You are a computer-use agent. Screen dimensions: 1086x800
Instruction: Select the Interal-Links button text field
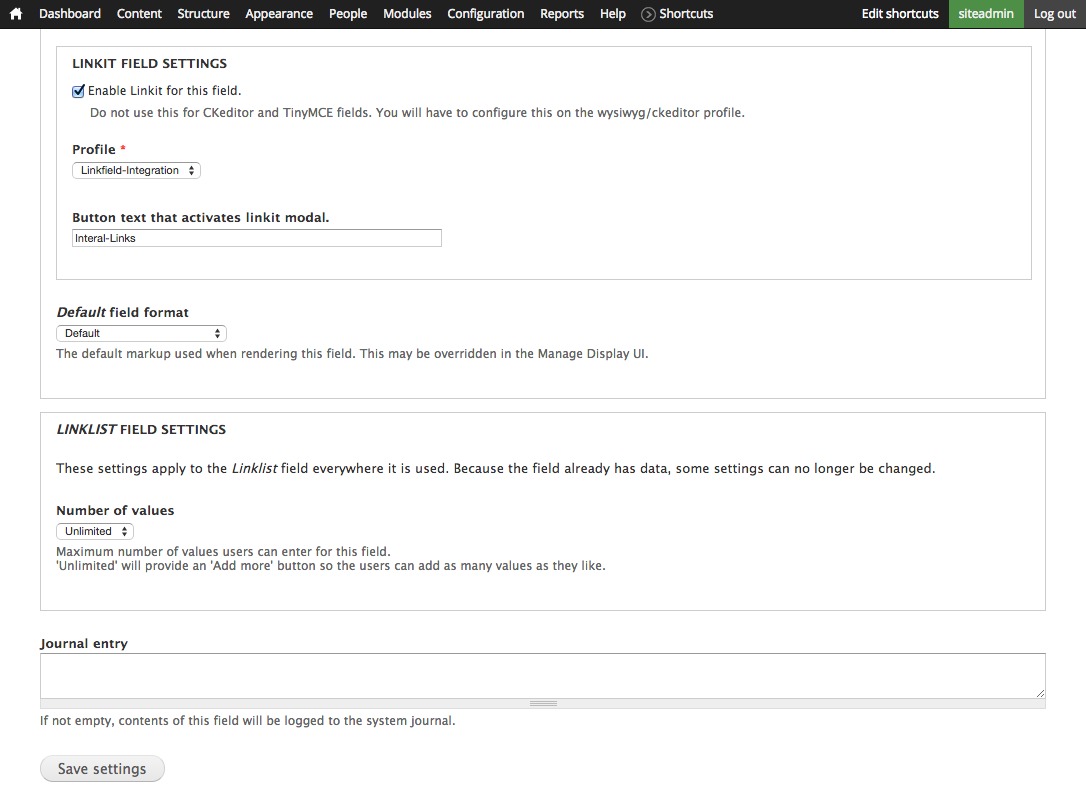click(x=256, y=238)
